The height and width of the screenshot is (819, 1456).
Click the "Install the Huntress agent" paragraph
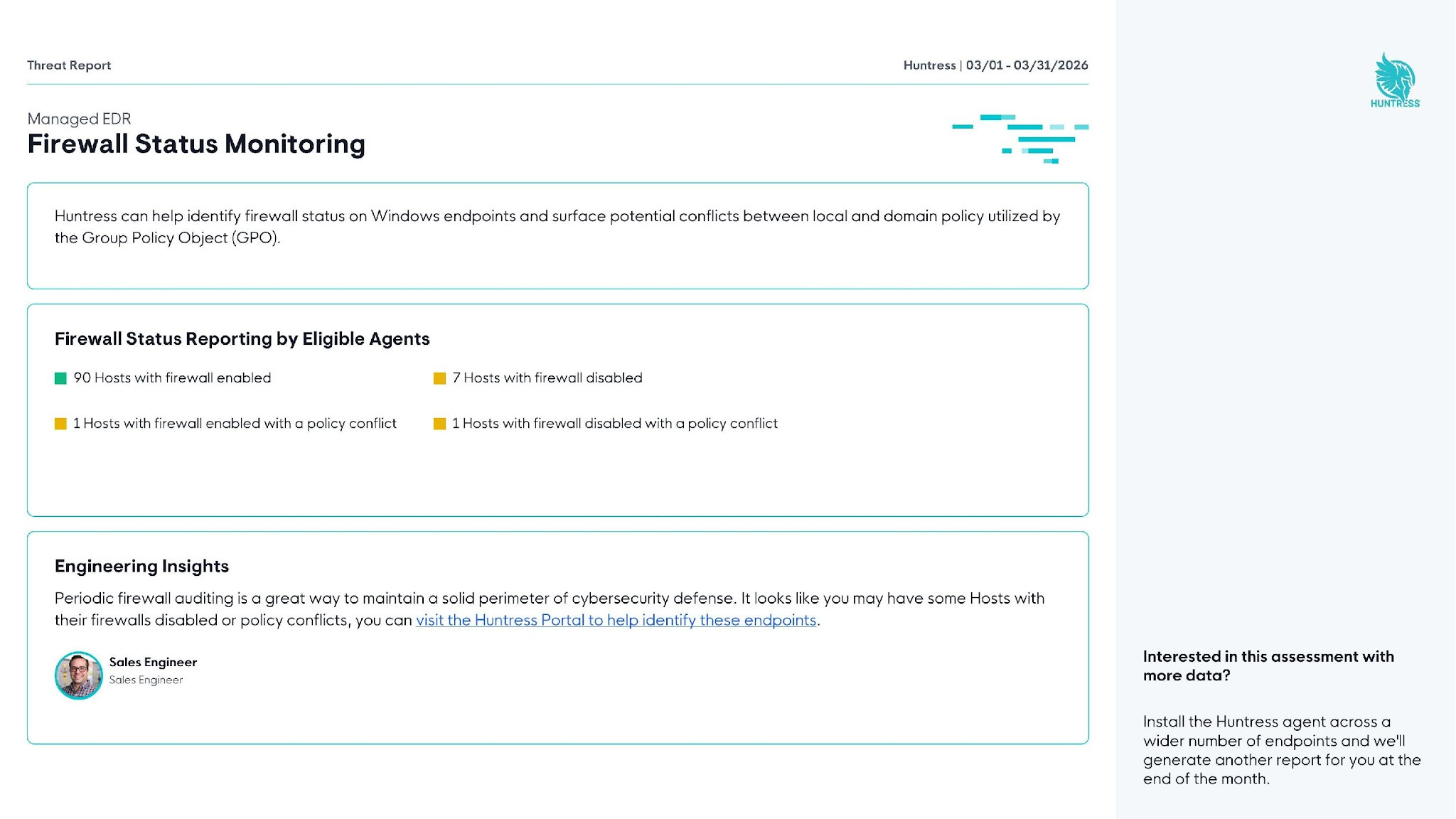point(1282,750)
